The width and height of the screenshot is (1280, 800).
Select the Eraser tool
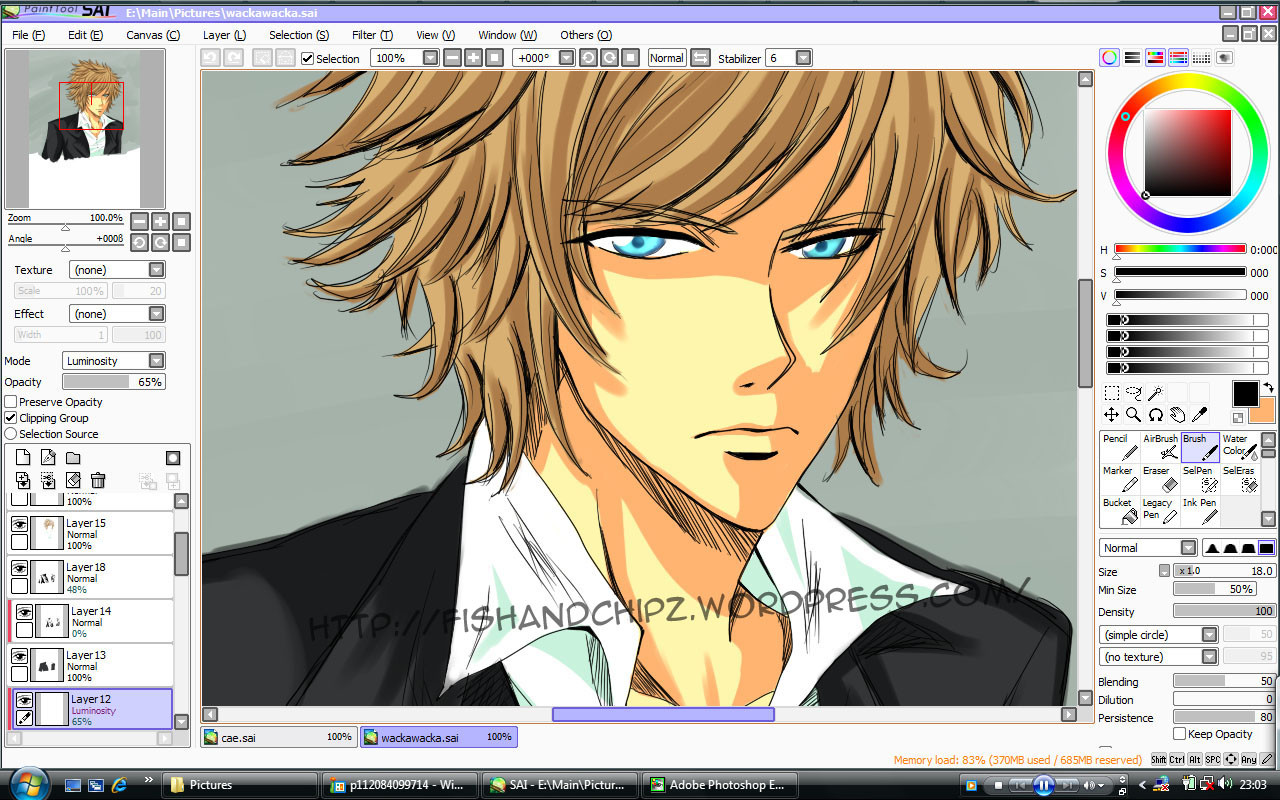(1160, 479)
